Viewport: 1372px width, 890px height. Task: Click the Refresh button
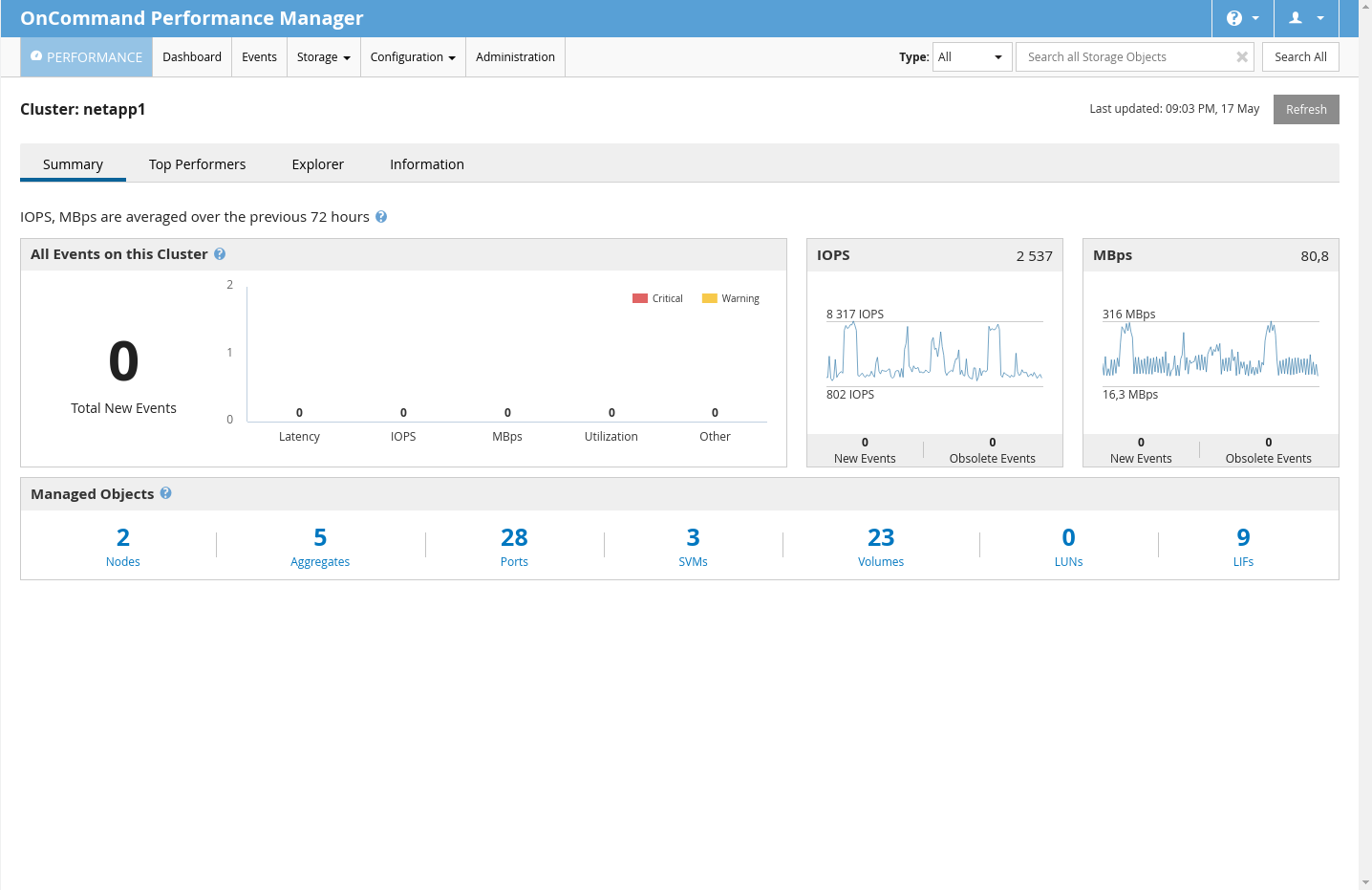1305,110
